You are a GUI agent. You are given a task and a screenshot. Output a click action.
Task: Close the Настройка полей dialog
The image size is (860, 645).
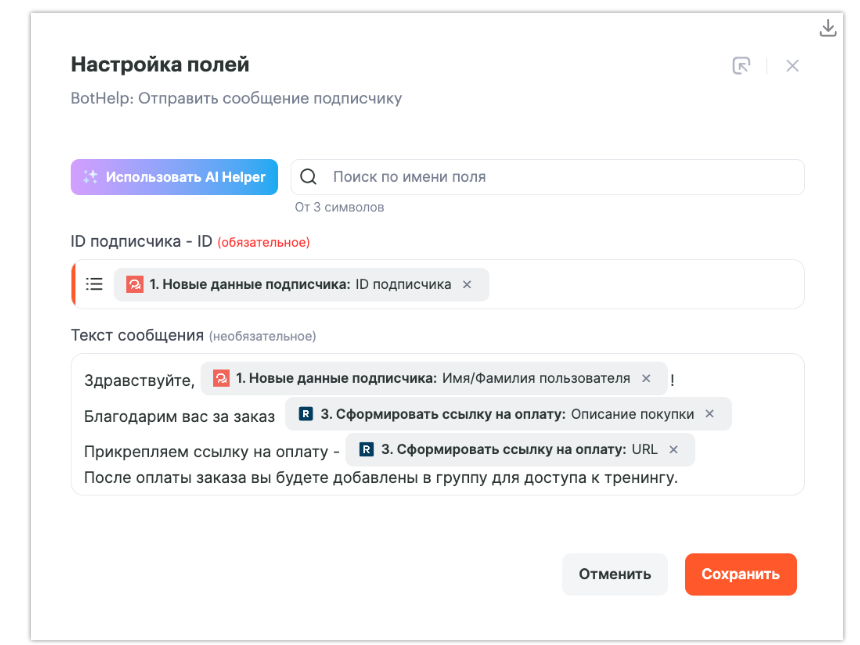click(x=792, y=66)
